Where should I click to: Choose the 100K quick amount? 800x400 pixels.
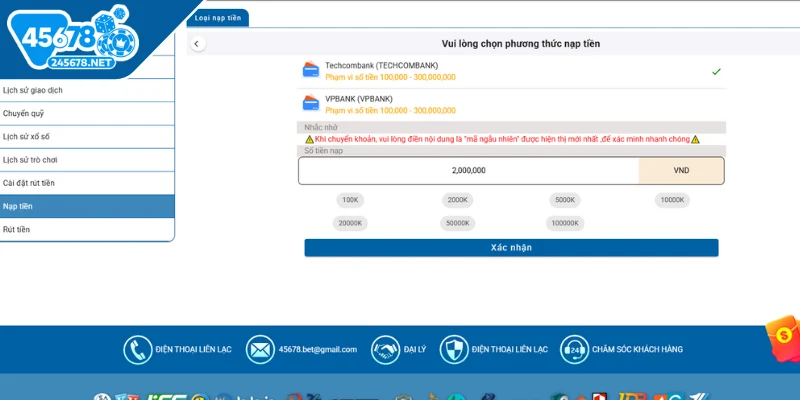pos(350,200)
